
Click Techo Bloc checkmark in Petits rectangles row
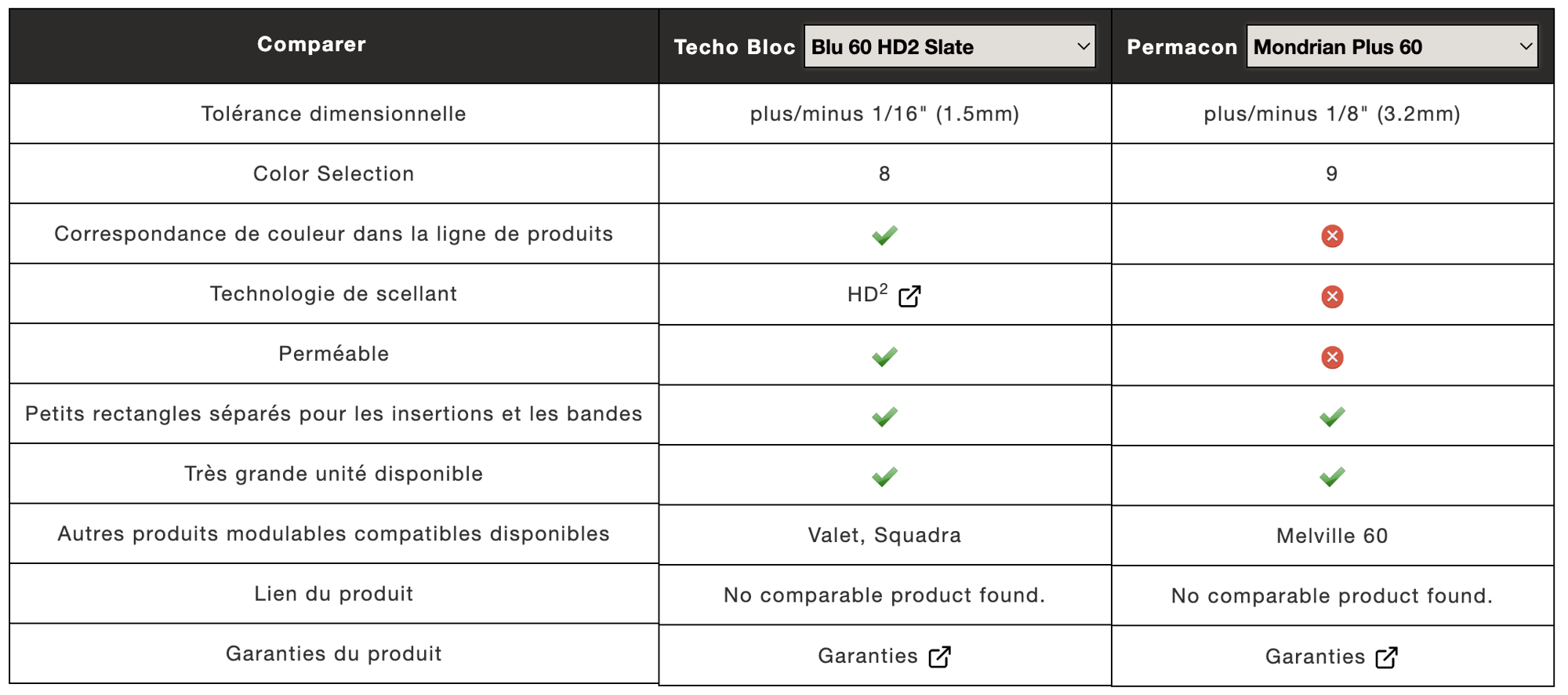tap(884, 417)
